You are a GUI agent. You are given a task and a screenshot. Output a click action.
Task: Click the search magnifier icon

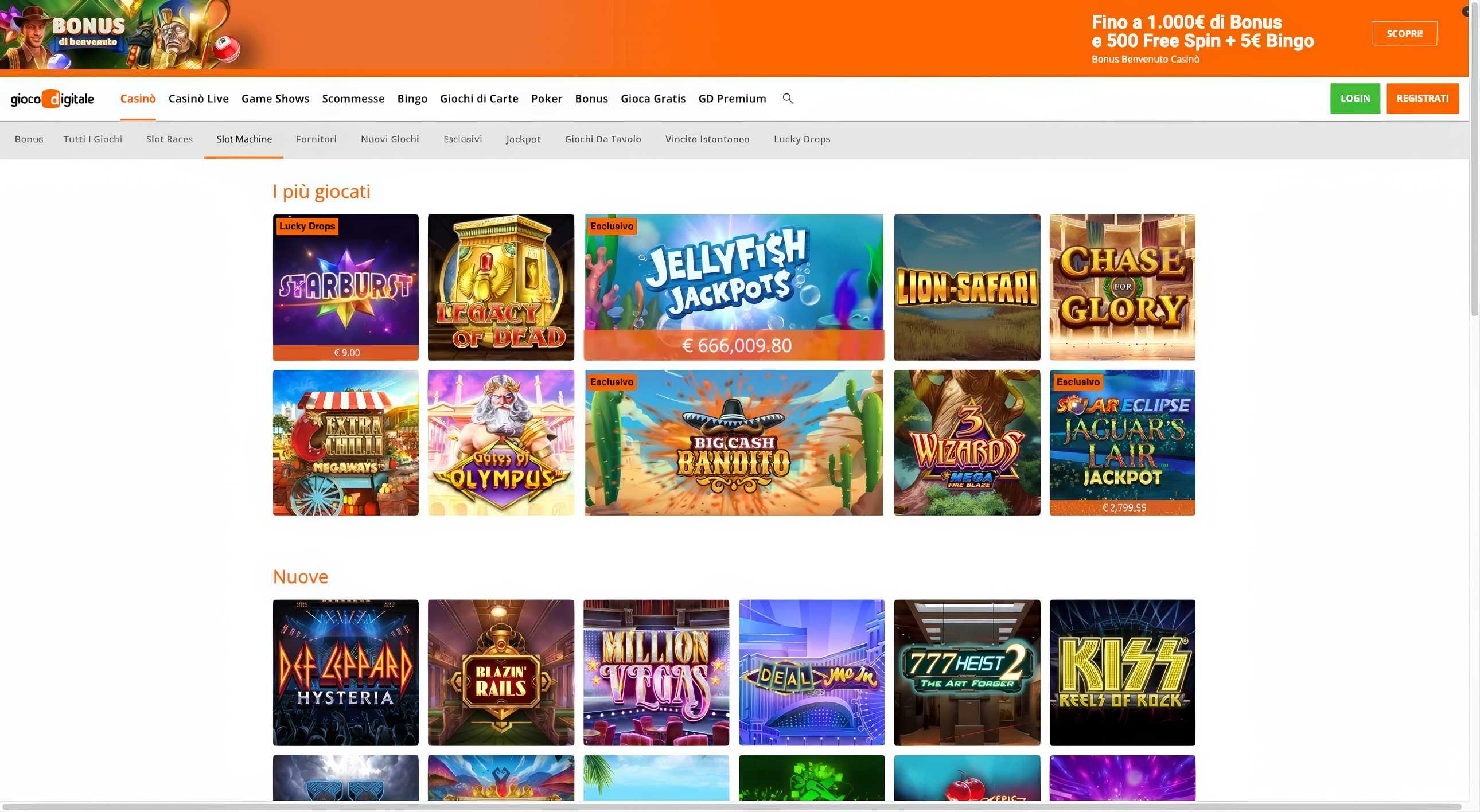tap(788, 98)
